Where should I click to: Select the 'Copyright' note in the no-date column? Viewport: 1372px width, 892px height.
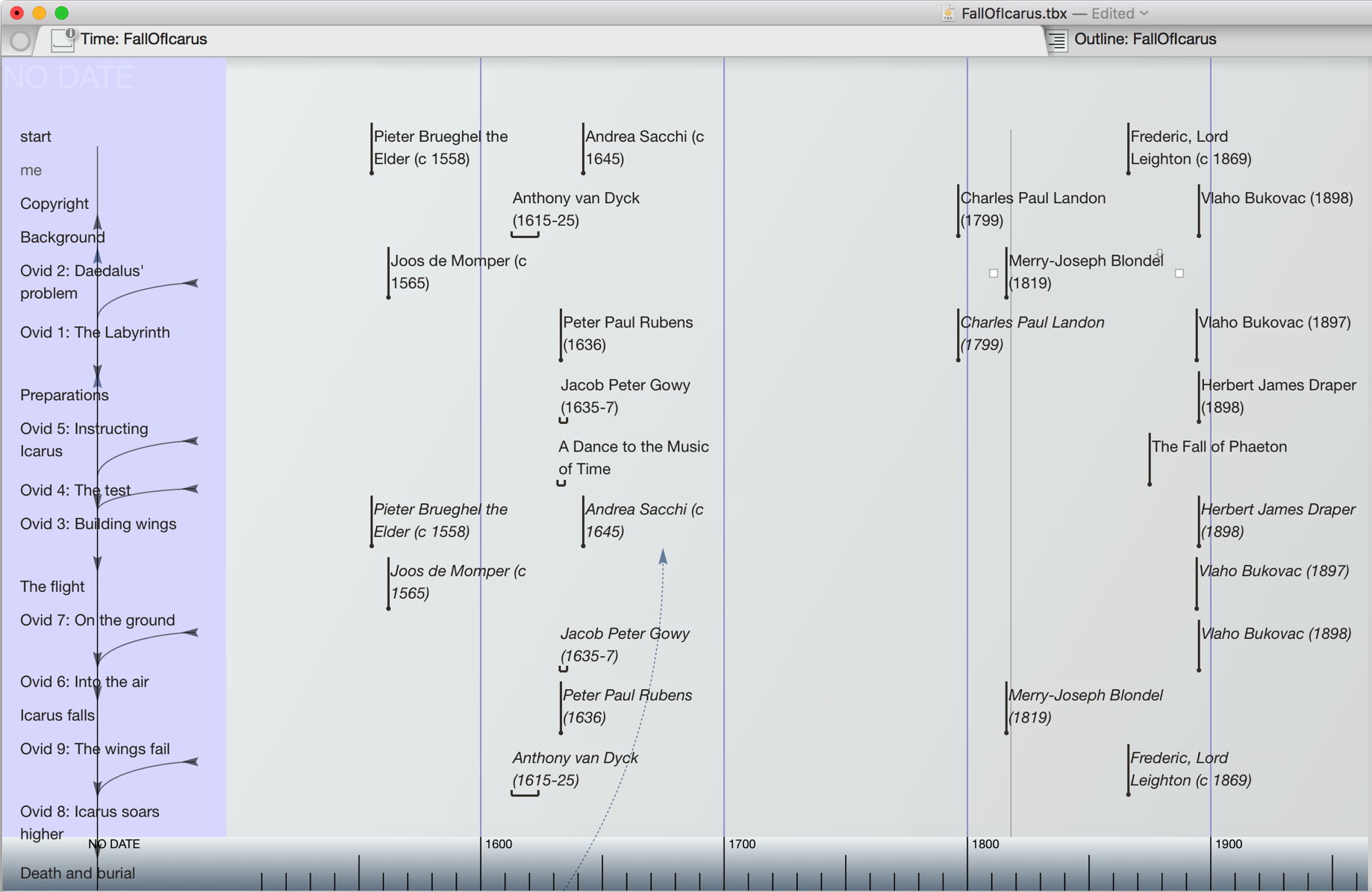click(54, 204)
